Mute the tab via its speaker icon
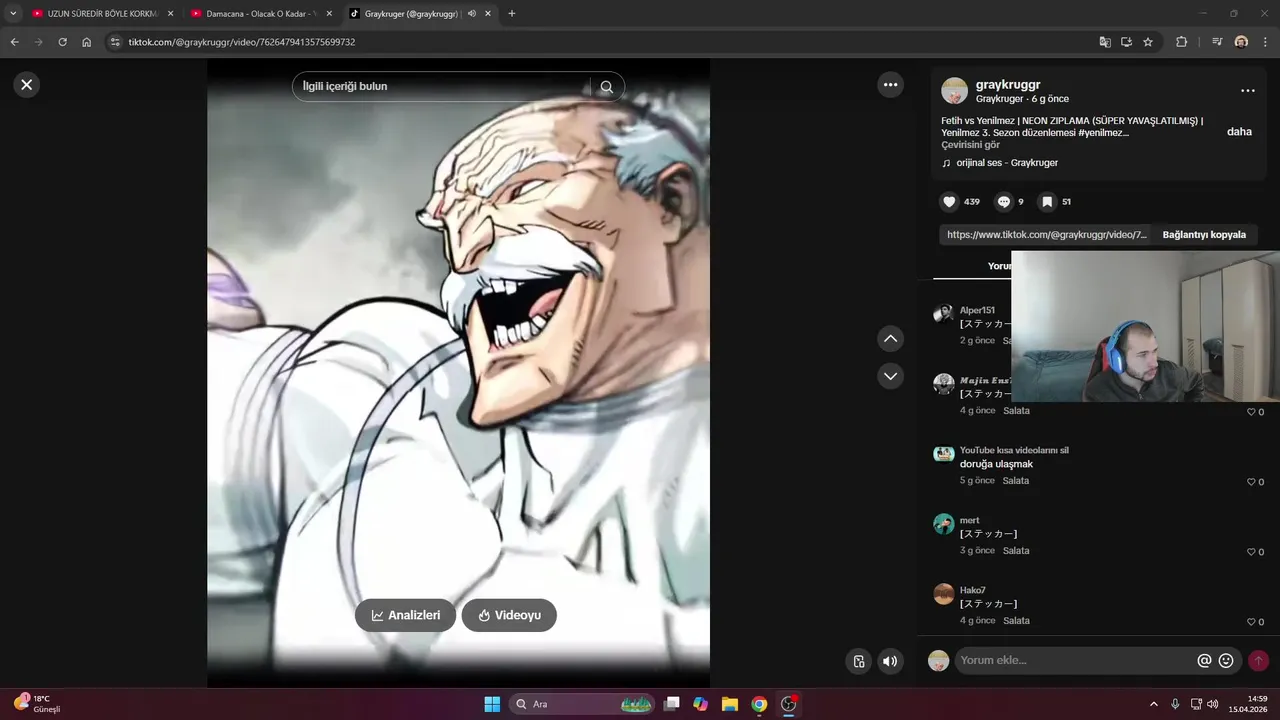Screen dimensions: 1280x720 point(471,14)
